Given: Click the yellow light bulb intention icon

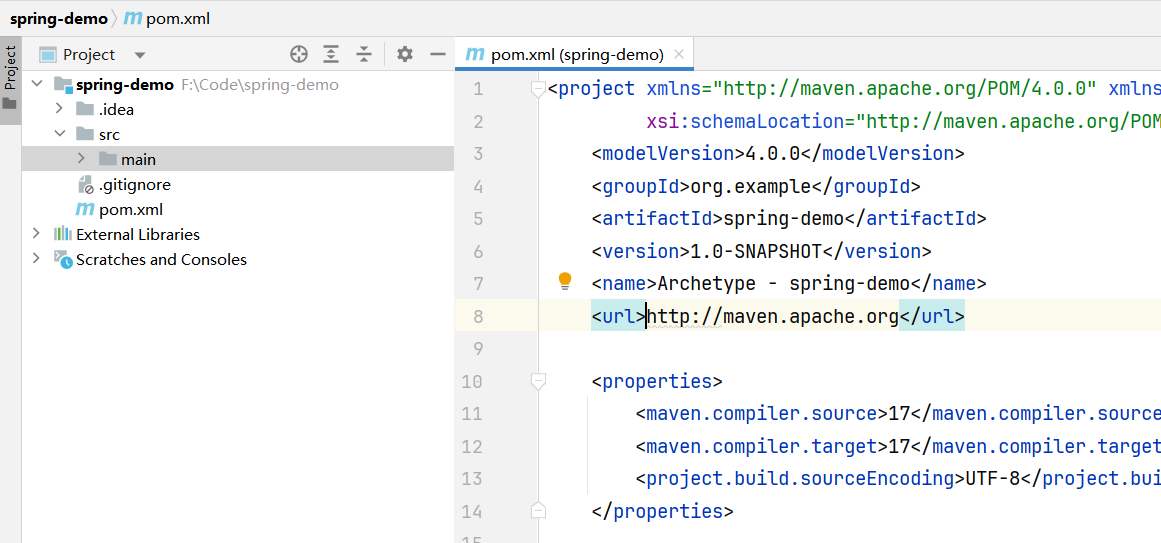Looking at the screenshot, I should pyautogui.click(x=565, y=281).
